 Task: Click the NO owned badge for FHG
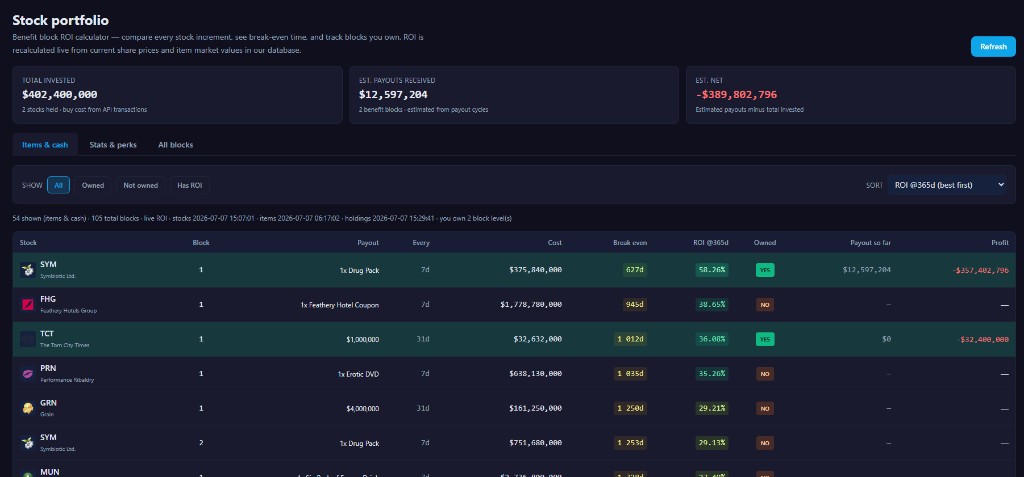(765, 304)
